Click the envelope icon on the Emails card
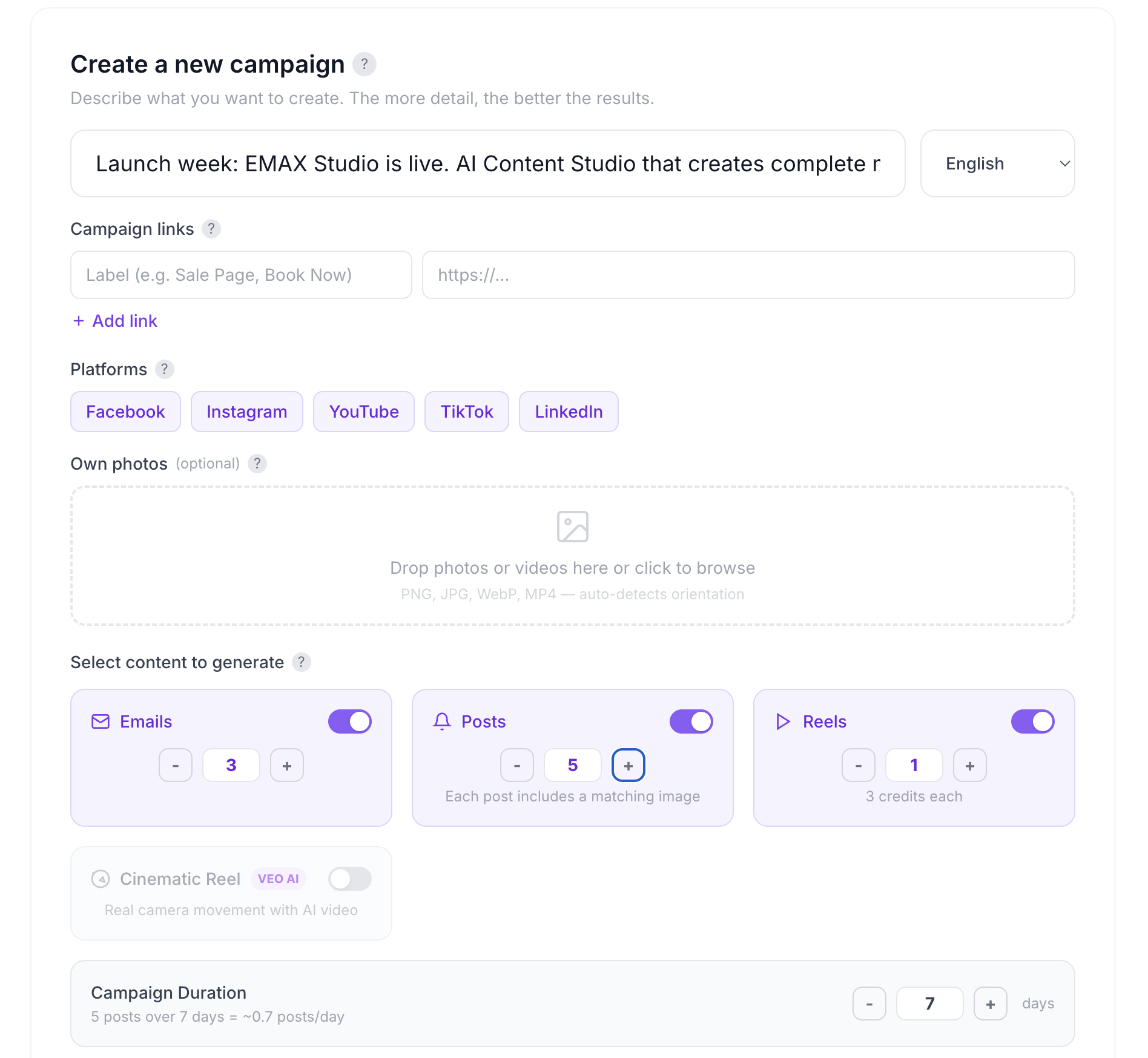The width and height of the screenshot is (1148, 1058). (x=100, y=721)
